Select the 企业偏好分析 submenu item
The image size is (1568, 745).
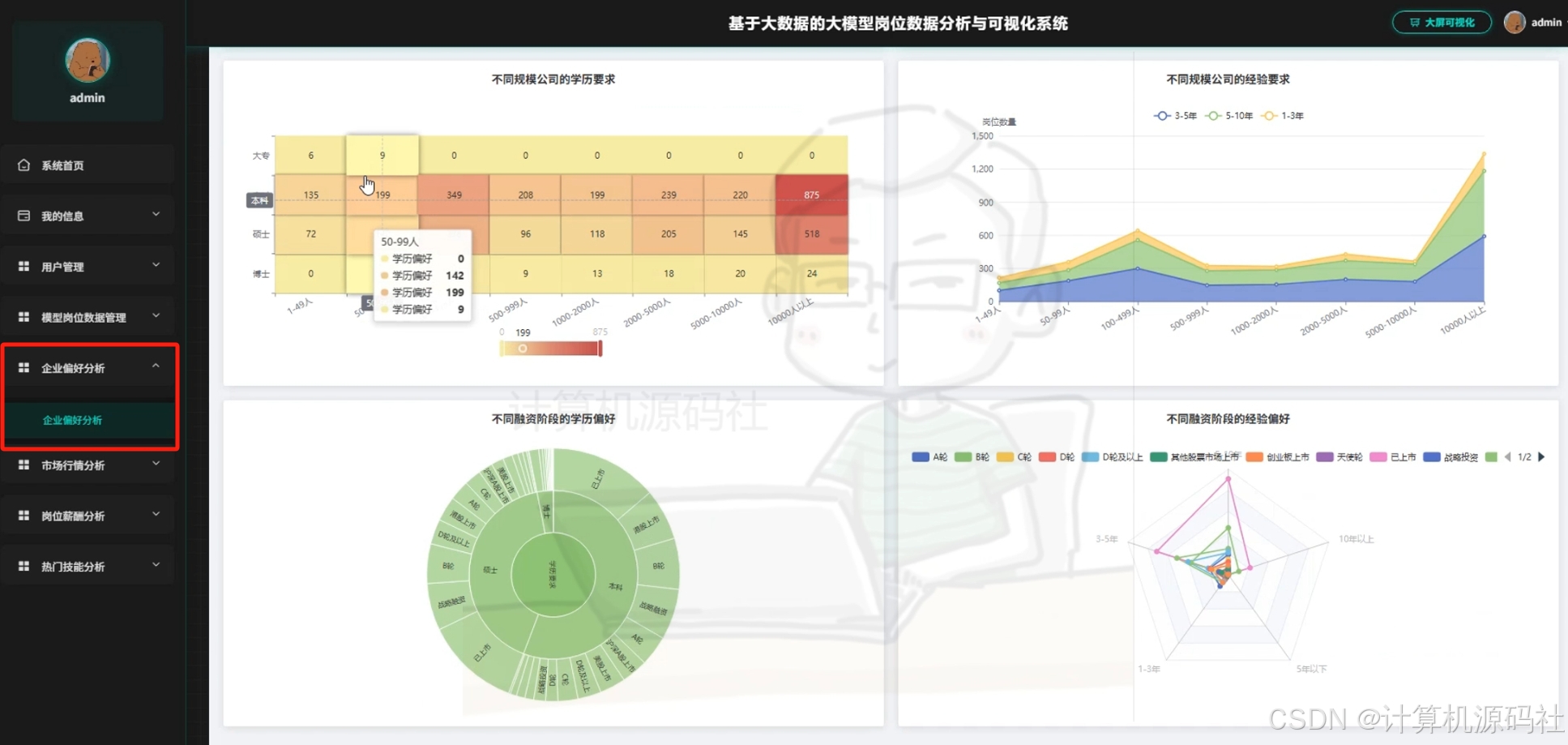tap(89, 420)
